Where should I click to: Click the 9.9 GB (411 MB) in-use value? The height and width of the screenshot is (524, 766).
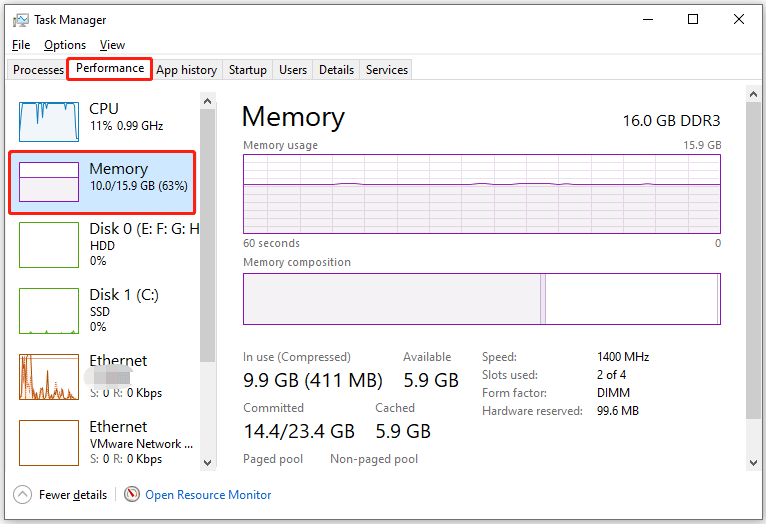point(313,380)
